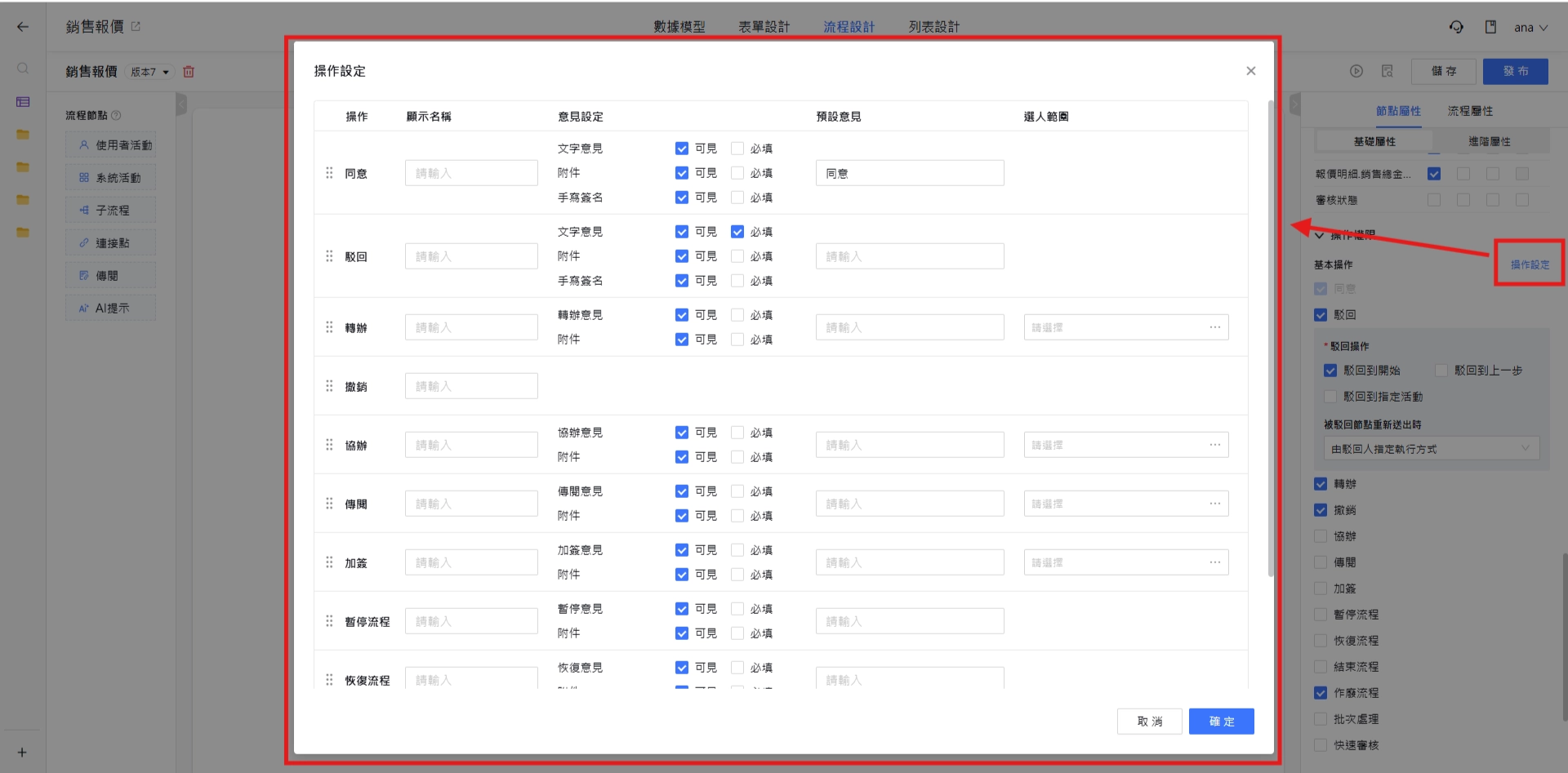Click 儲存 button
The height and width of the screenshot is (773, 1568).
(1444, 71)
